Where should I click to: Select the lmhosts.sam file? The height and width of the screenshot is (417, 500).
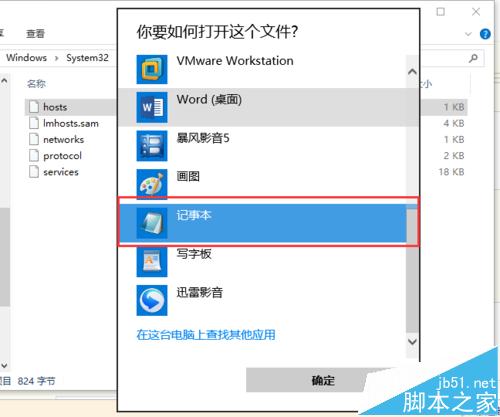pyautogui.click(x=71, y=123)
